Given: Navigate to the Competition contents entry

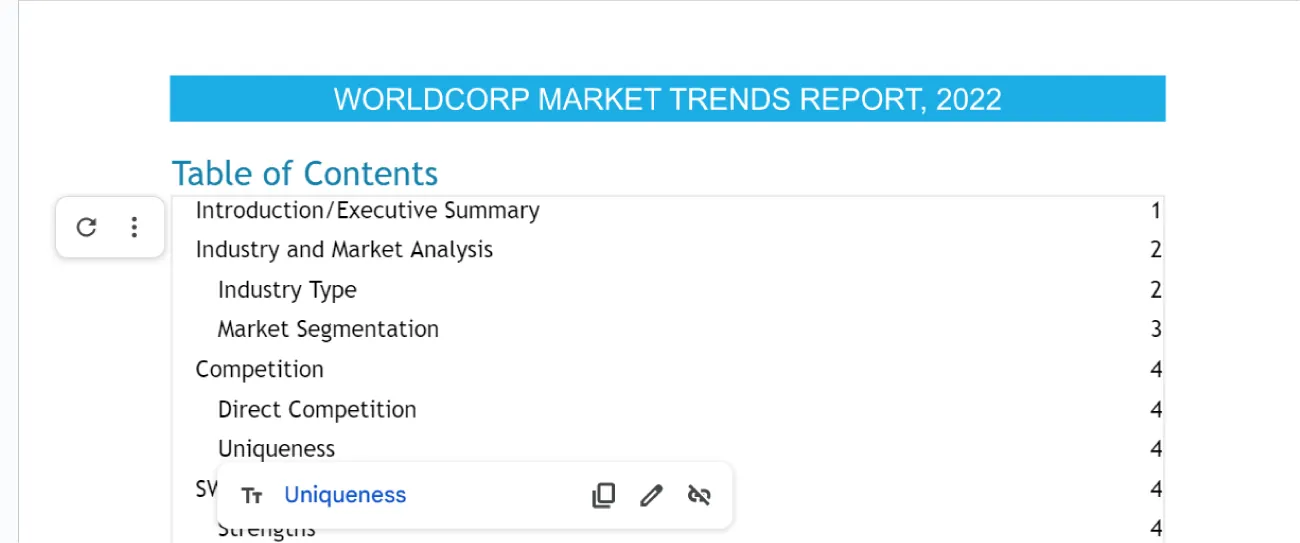Looking at the screenshot, I should click(259, 369).
